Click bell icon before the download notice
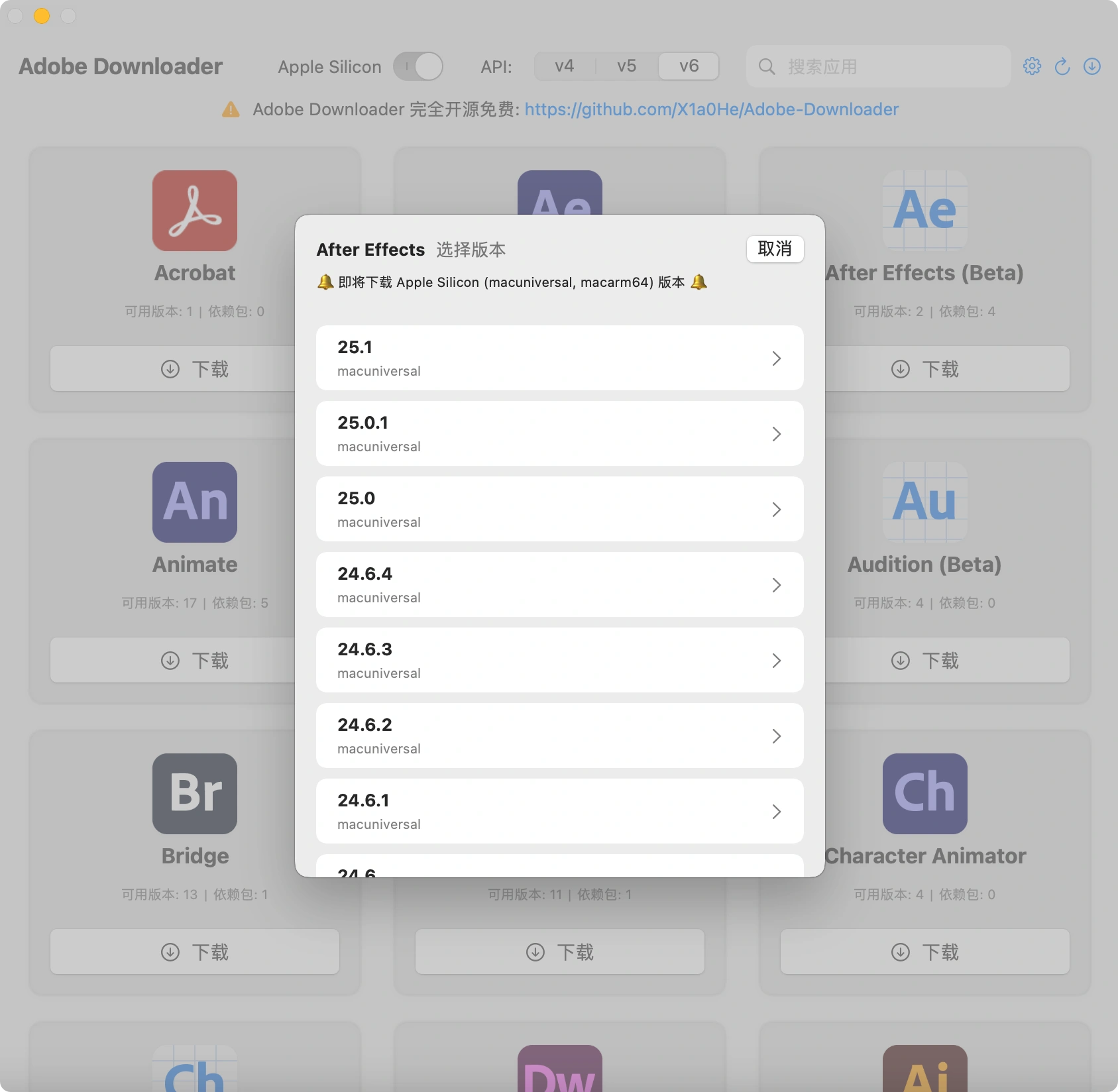This screenshot has height=1092, width=1118. [325, 282]
